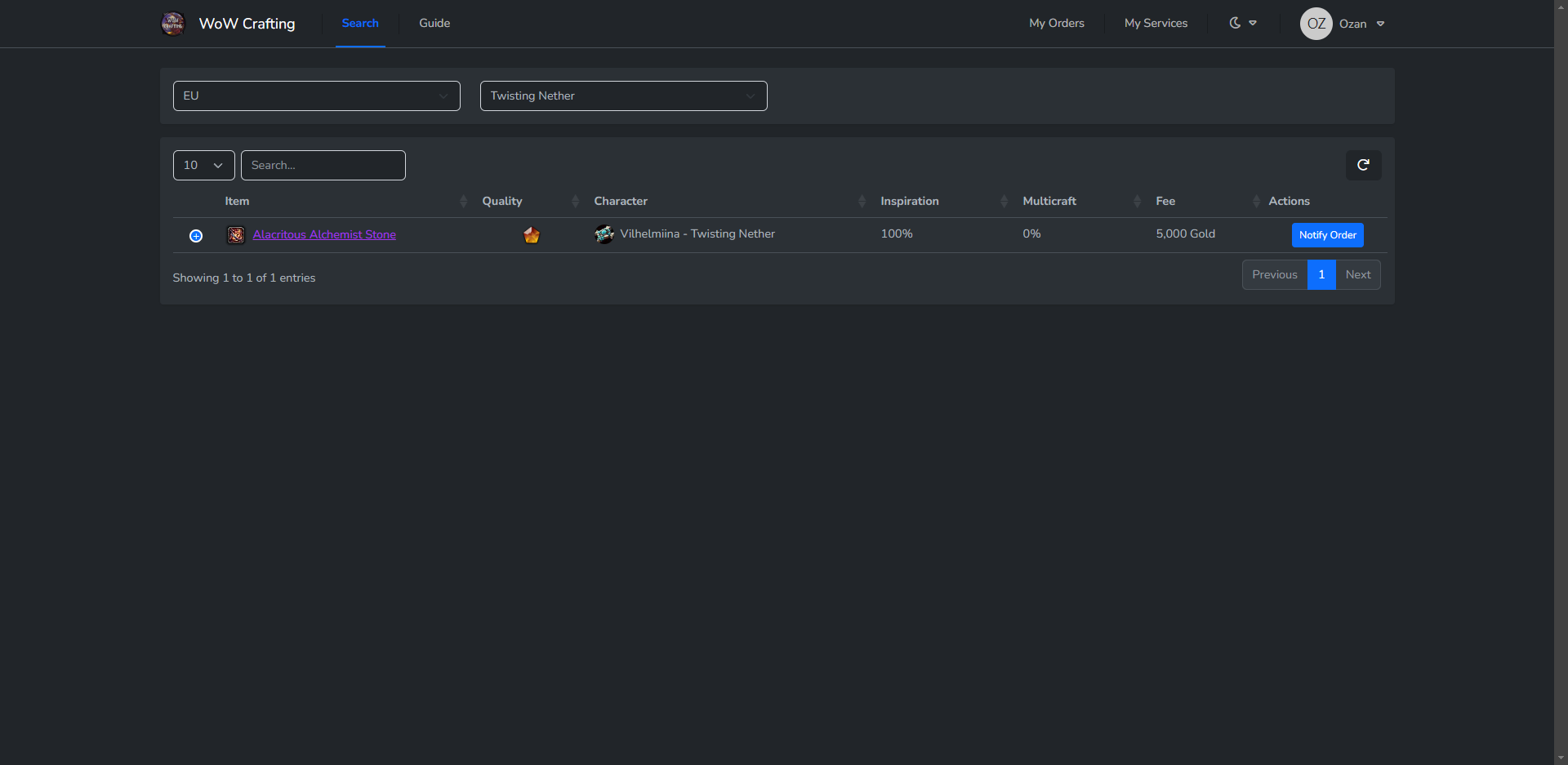Expand the Alacritous Alchemist Stone row details
Image resolution: width=1568 pixels, height=765 pixels.
pos(196,236)
